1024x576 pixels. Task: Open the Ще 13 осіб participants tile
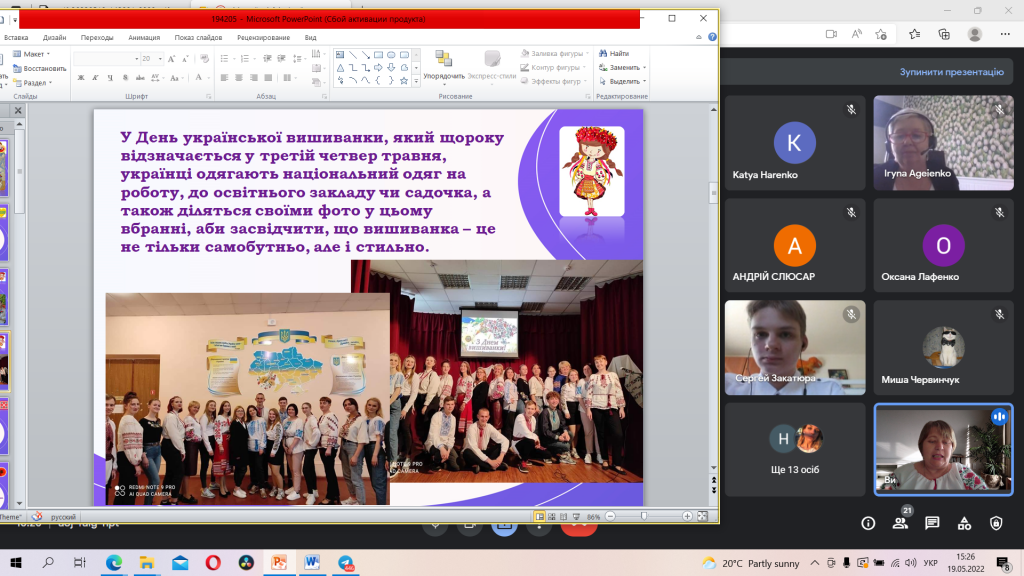pyautogui.click(x=795, y=448)
